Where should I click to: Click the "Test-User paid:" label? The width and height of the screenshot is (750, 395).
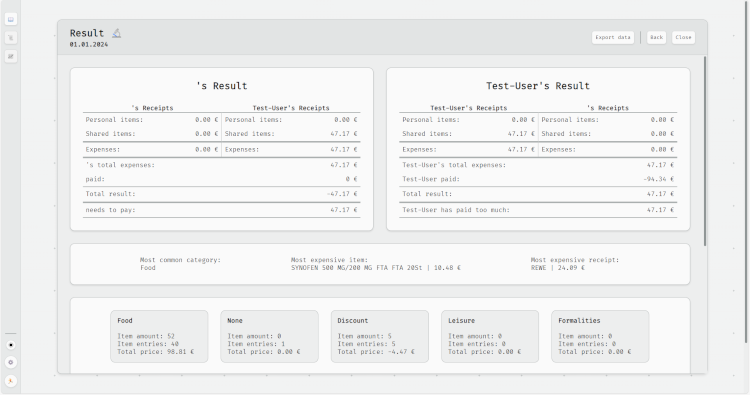coord(431,179)
